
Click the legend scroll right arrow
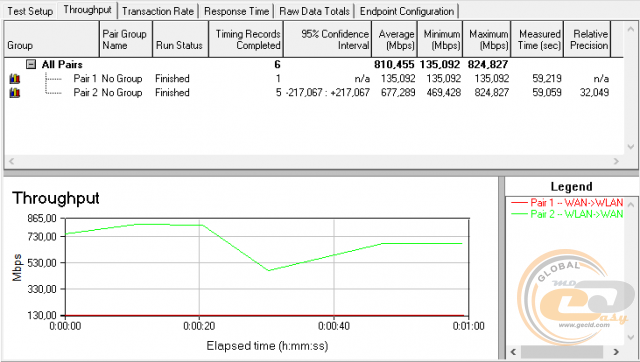tap(616, 352)
